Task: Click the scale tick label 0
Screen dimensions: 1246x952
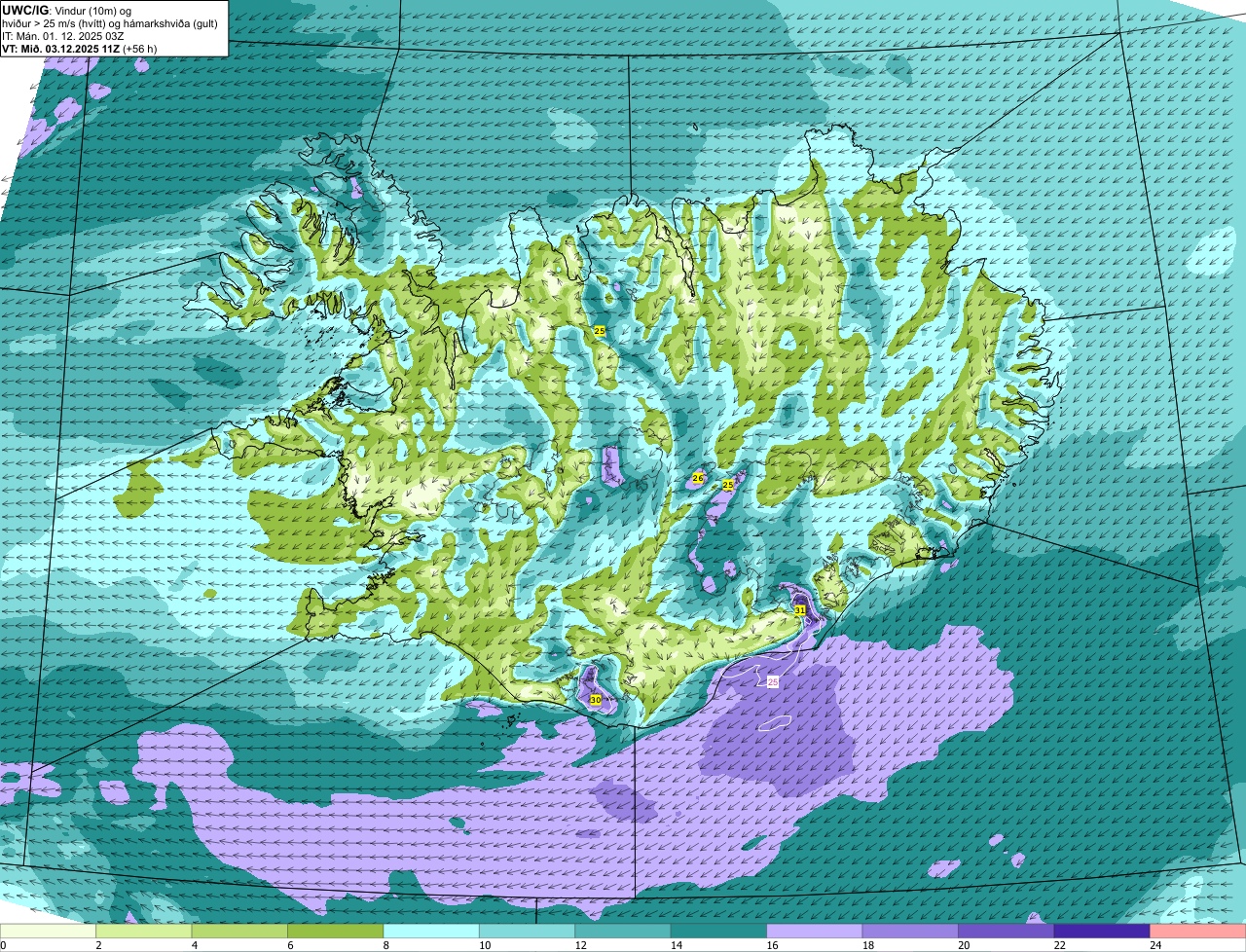Action: pyautogui.click(x=3, y=945)
